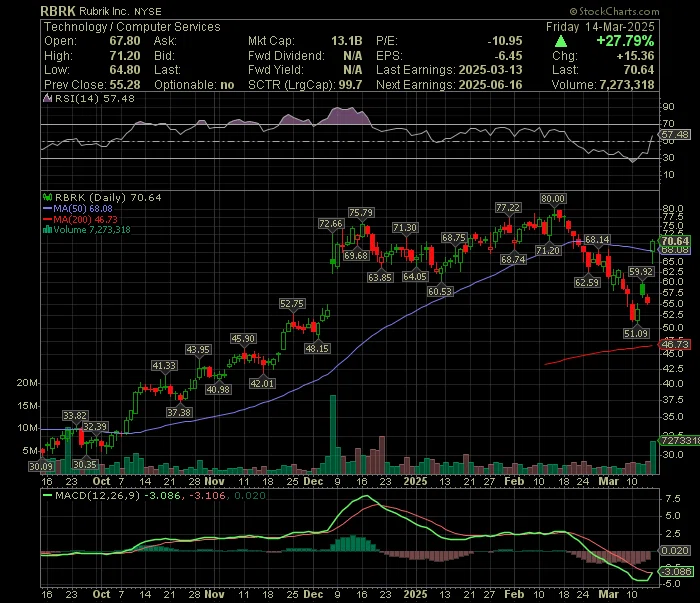This screenshot has width=700, height=603.
Task: Click the 37.38 price label
Action: pyautogui.click(x=179, y=412)
